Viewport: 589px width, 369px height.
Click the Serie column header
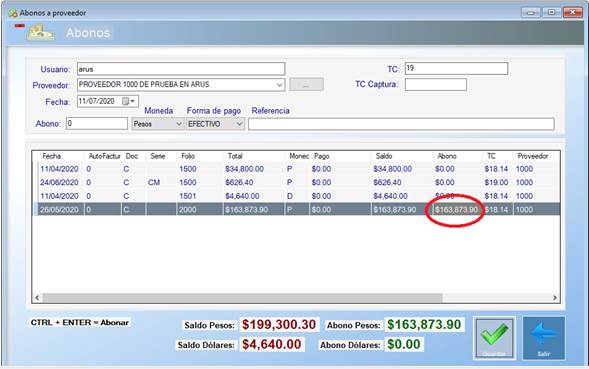158,156
